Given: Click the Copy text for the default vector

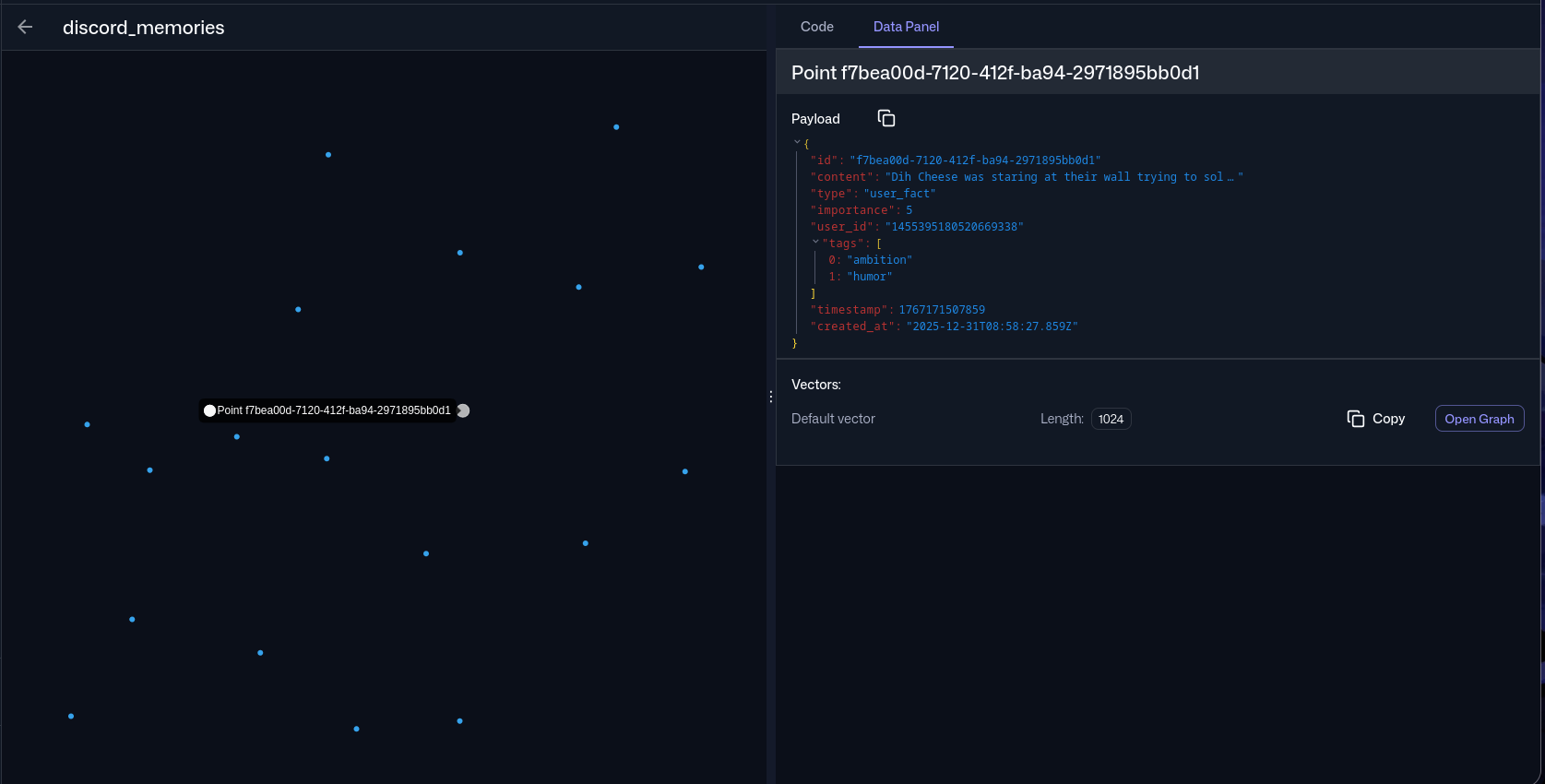Looking at the screenshot, I should coord(1388,419).
